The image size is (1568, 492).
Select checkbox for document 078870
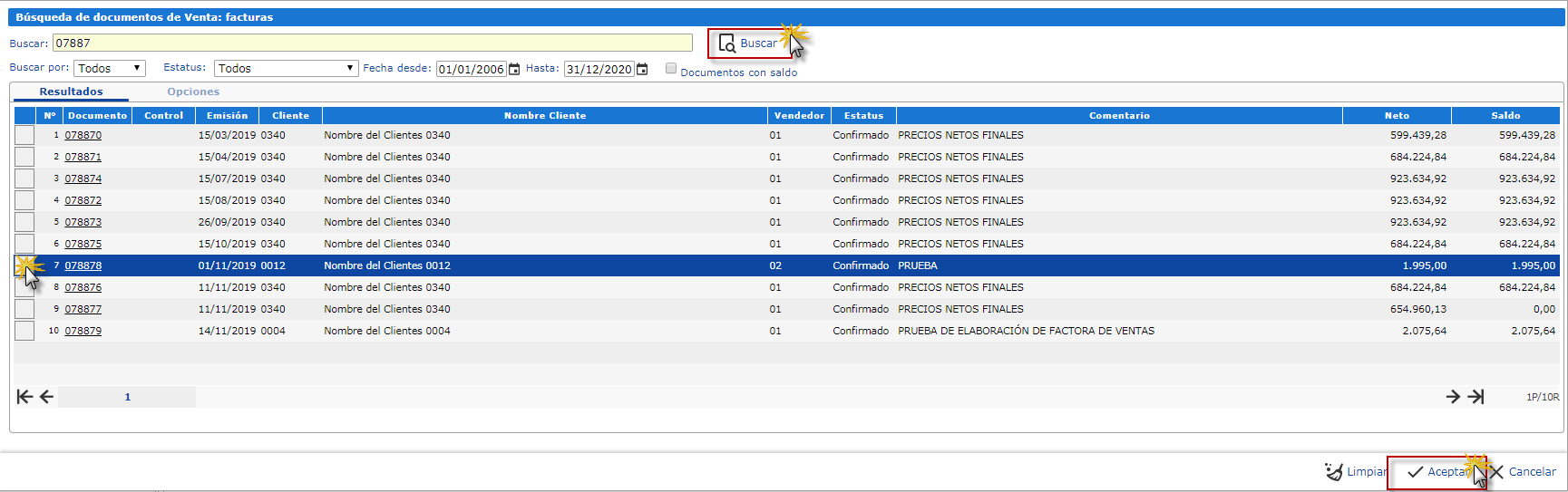click(x=24, y=135)
